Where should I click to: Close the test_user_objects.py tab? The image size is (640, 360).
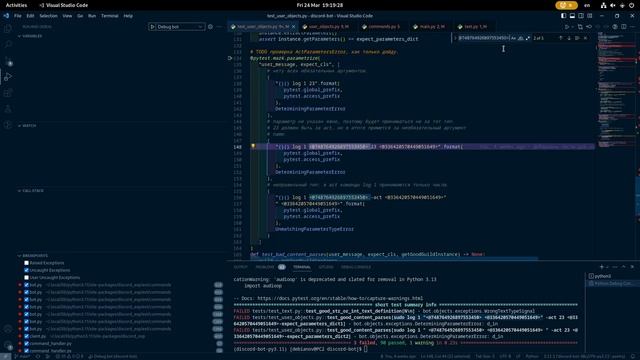pyautogui.click(x=293, y=27)
